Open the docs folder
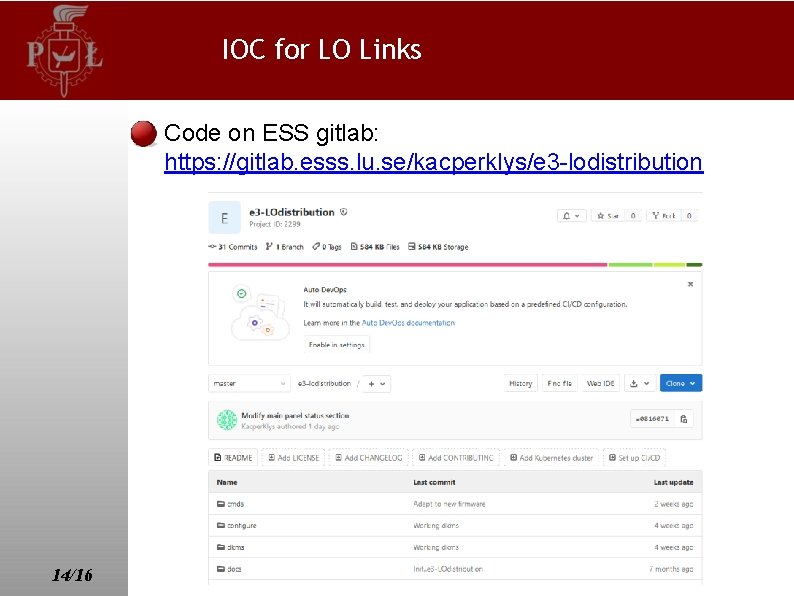Screen dimensions: 794x596 (x=234, y=569)
